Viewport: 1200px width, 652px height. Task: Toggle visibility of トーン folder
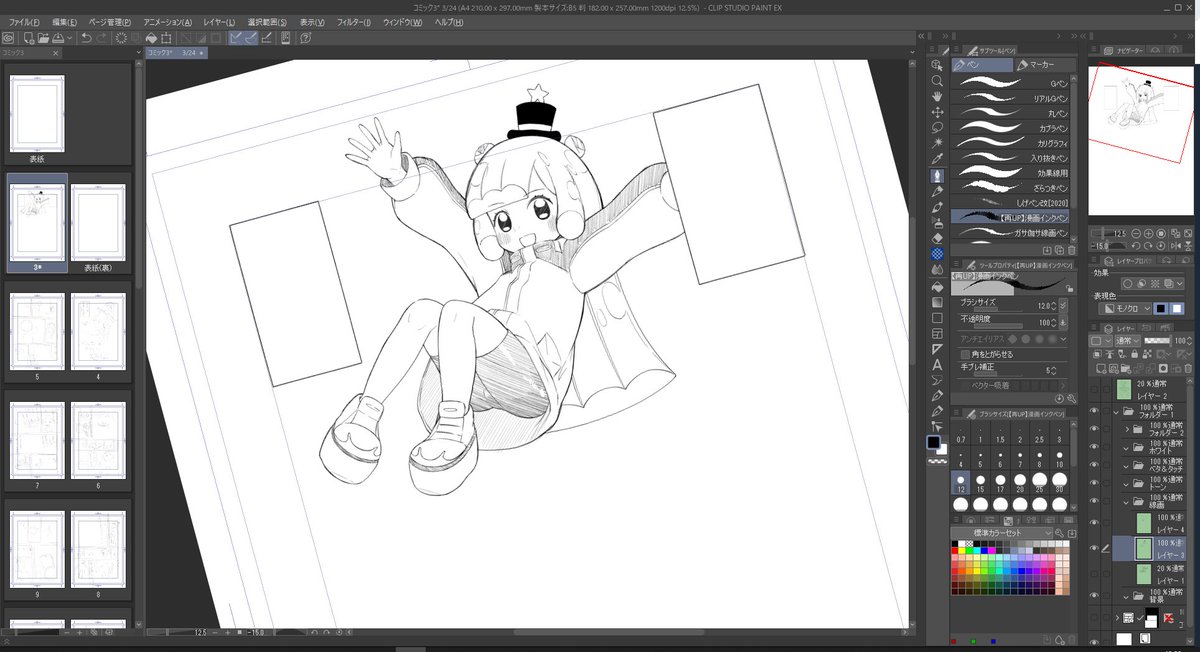[x=1093, y=484]
